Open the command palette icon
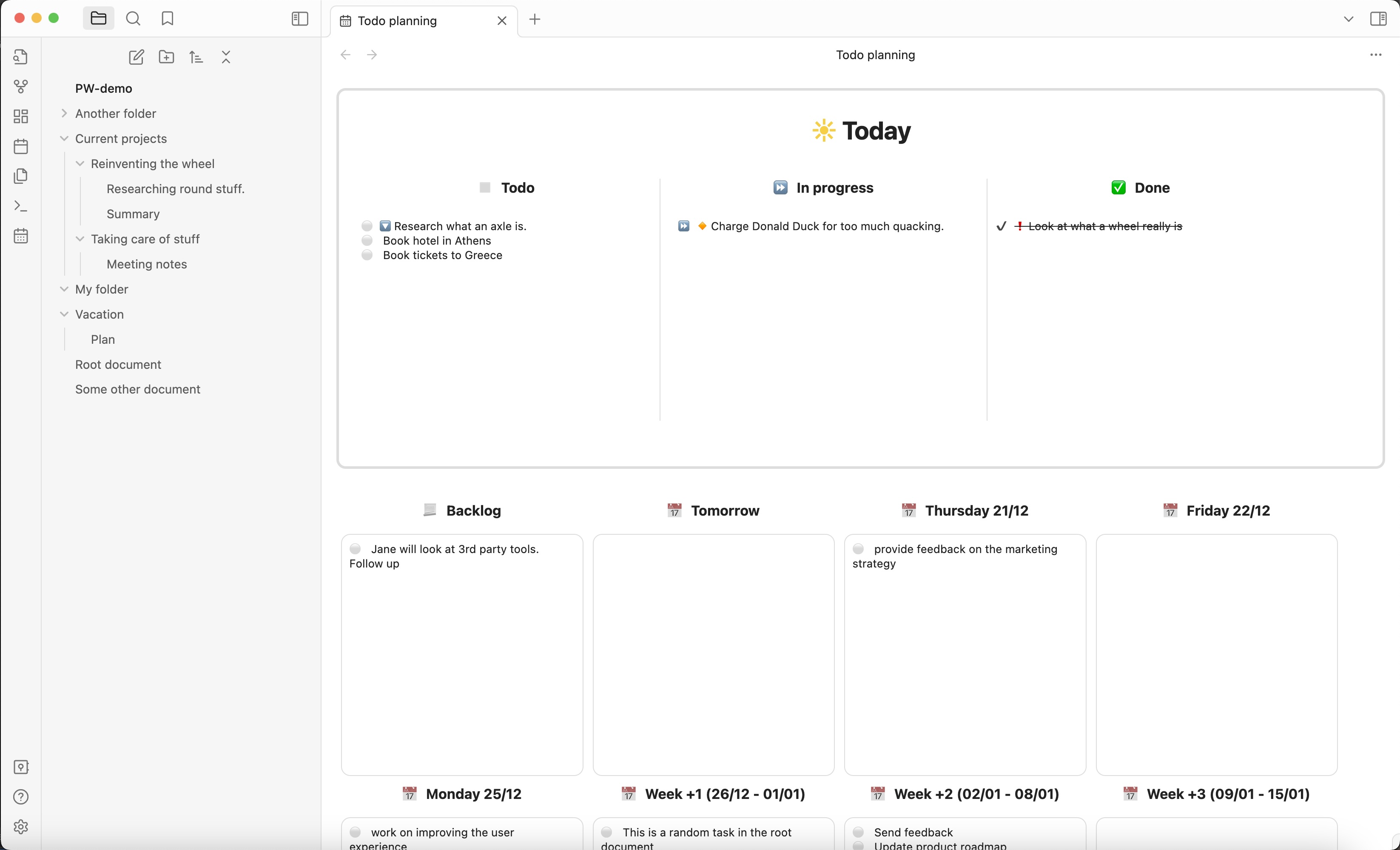 pos(21,206)
